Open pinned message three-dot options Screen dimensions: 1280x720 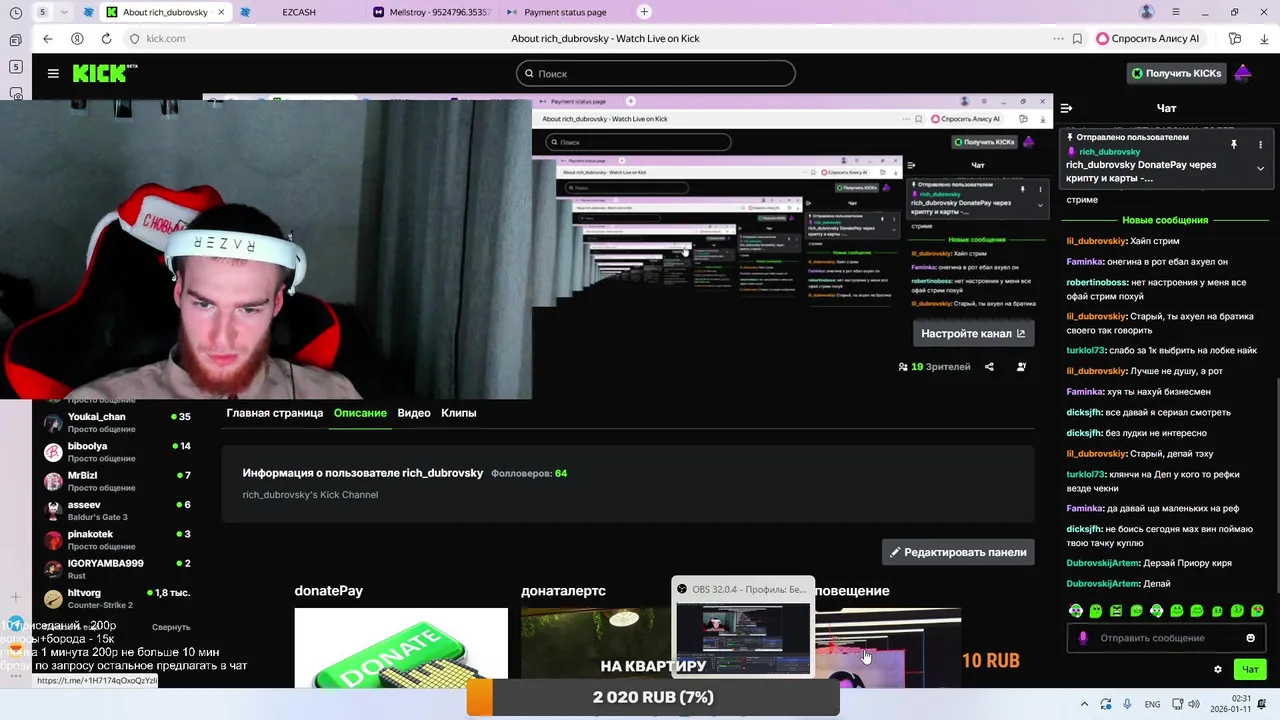(1260, 144)
